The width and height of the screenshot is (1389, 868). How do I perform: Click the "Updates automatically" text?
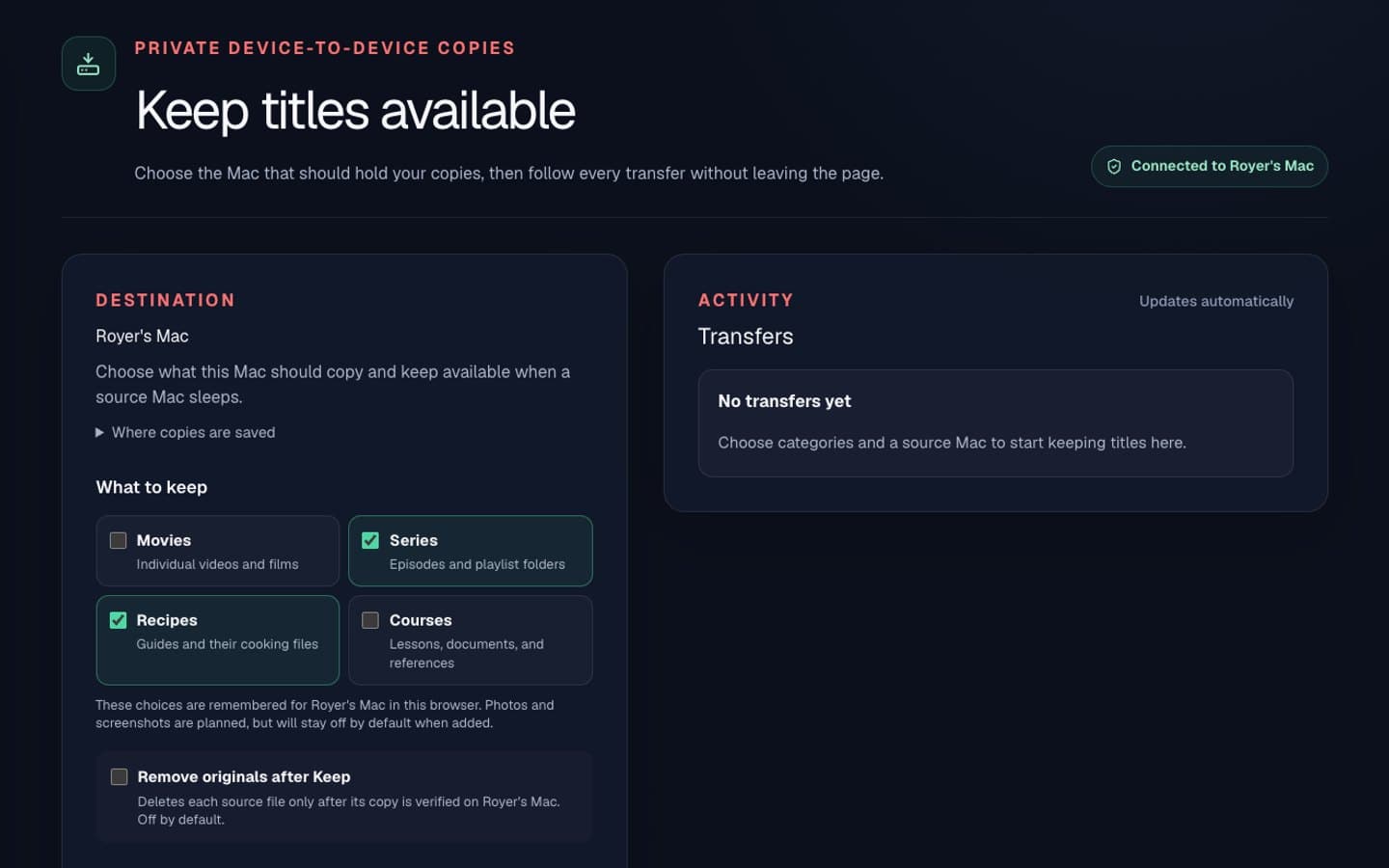(1216, 302)
